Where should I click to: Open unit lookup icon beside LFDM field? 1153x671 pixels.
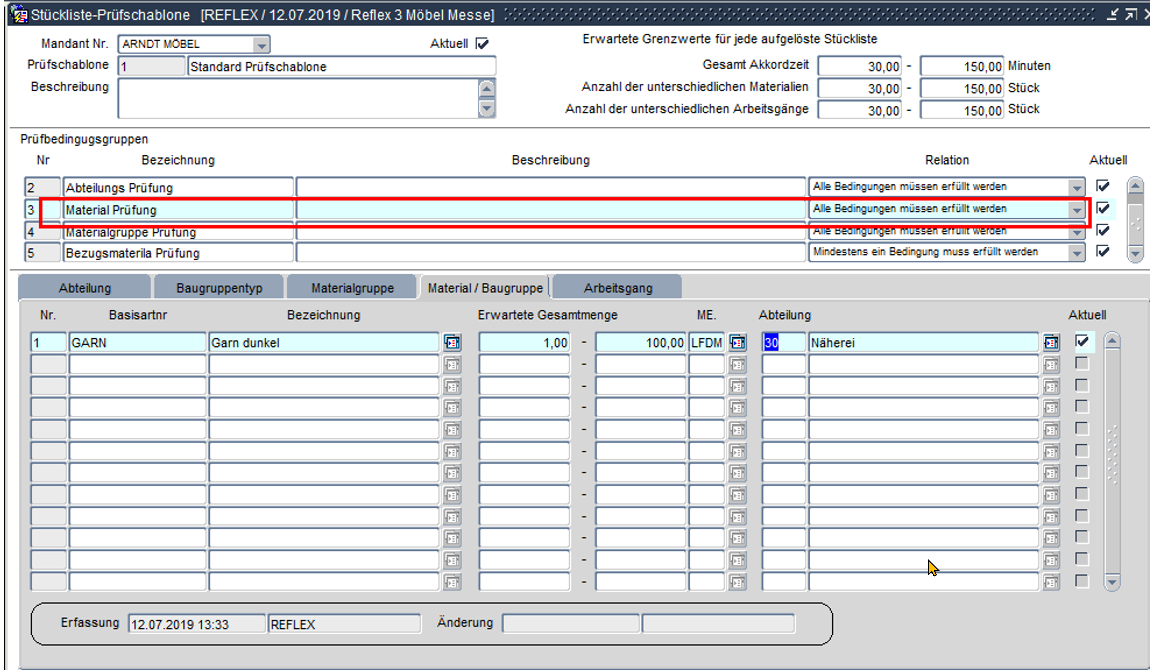pos(738,343)
